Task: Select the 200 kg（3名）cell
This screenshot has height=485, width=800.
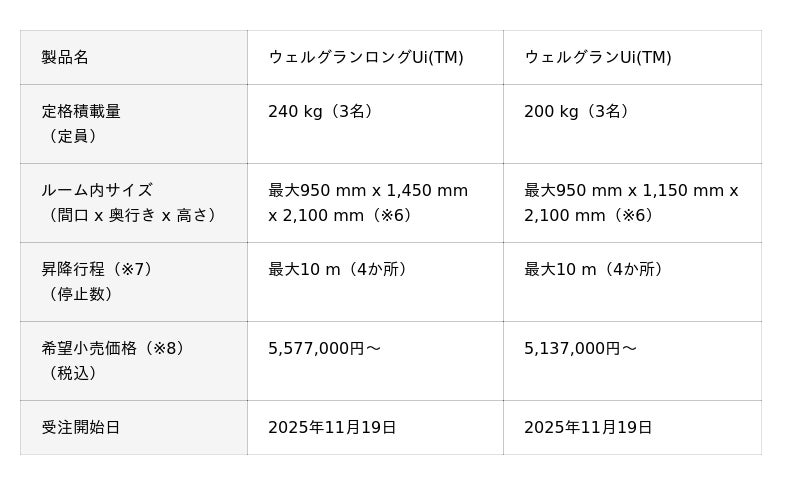Action: (579, 111)
